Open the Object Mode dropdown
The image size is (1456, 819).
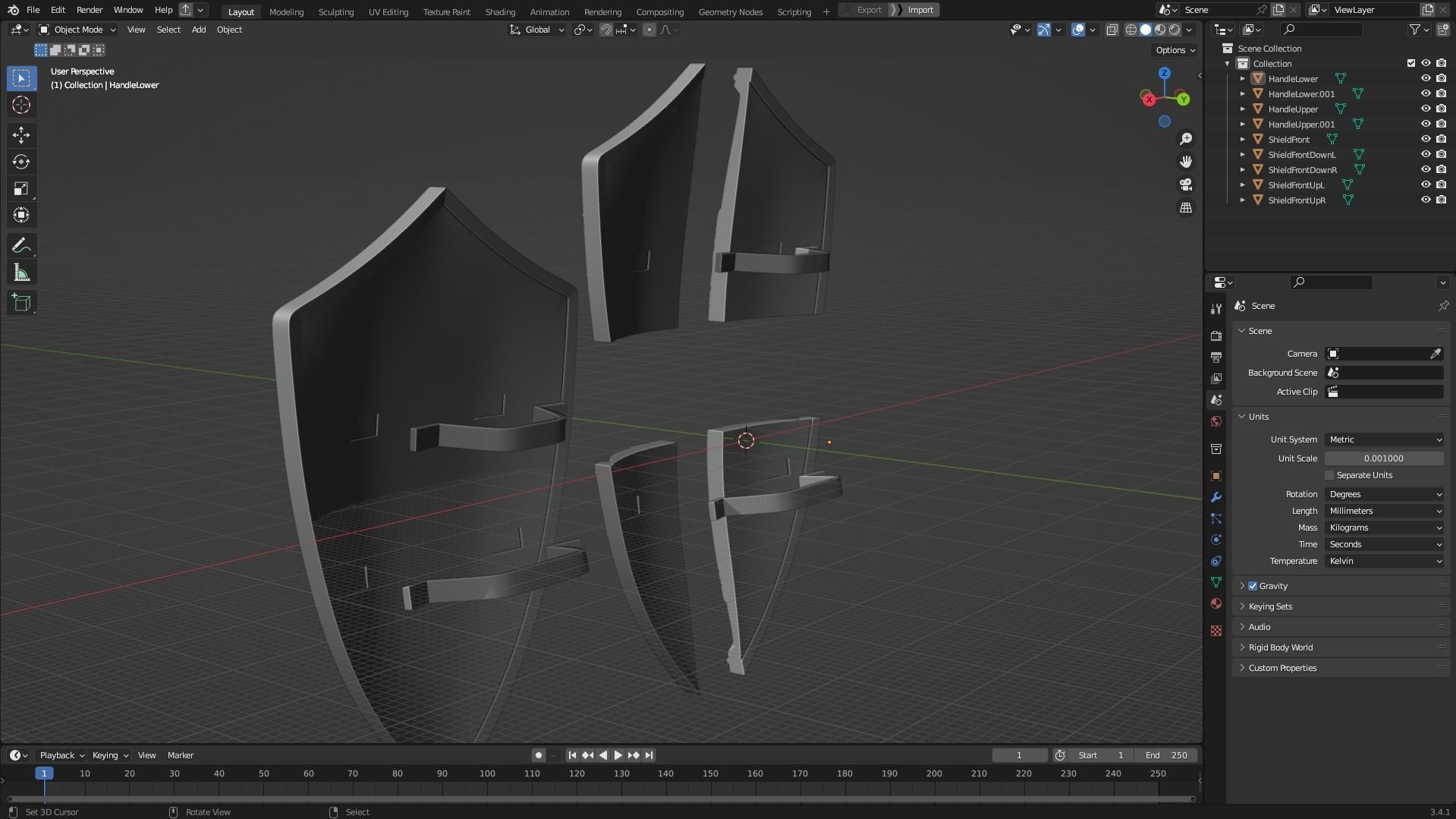(77, 30)
